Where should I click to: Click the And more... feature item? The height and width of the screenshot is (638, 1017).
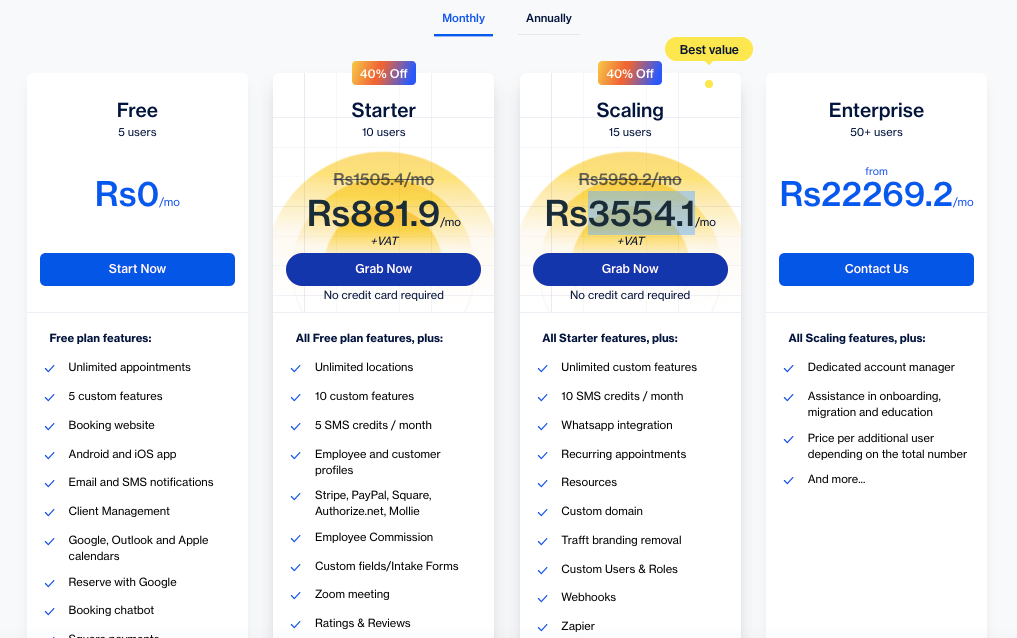point(836,479)
